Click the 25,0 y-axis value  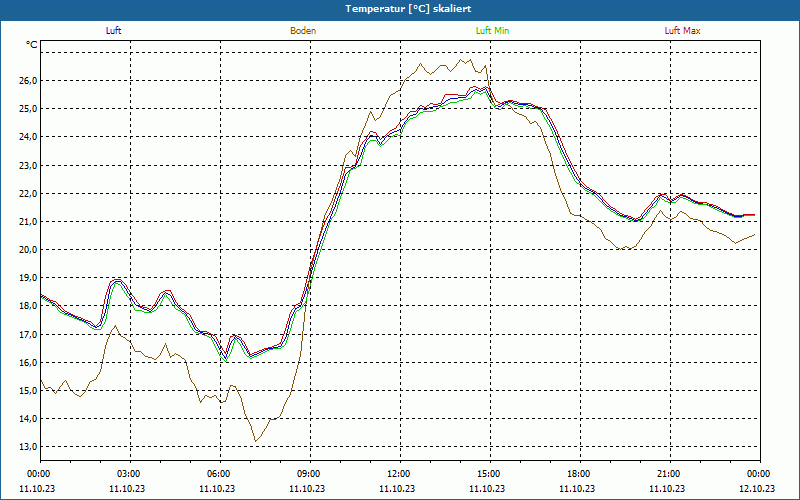tap(29, 109)
